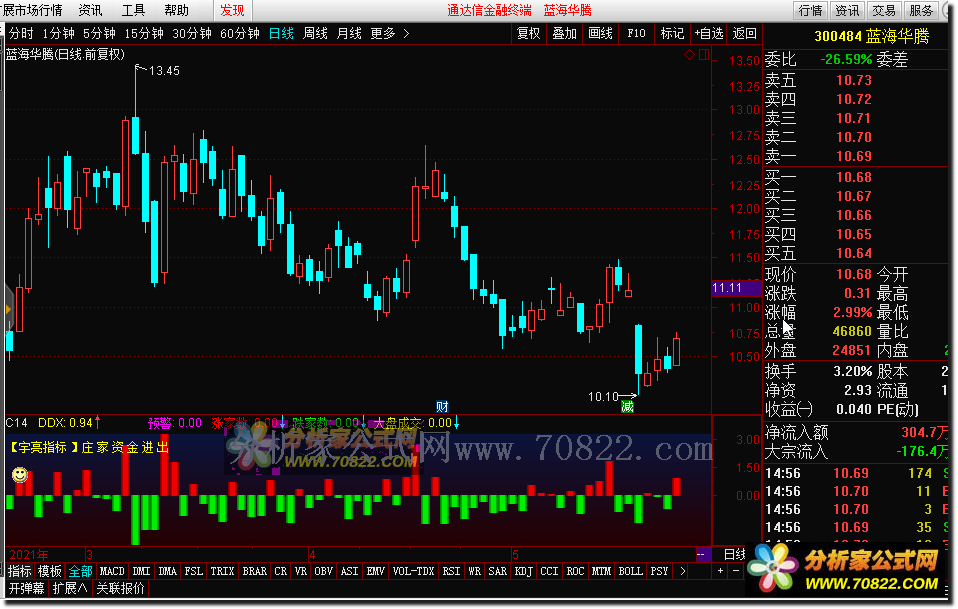
Task: Click the stock title 300484 蓝海华腾
Action: [x=872, y=36]
